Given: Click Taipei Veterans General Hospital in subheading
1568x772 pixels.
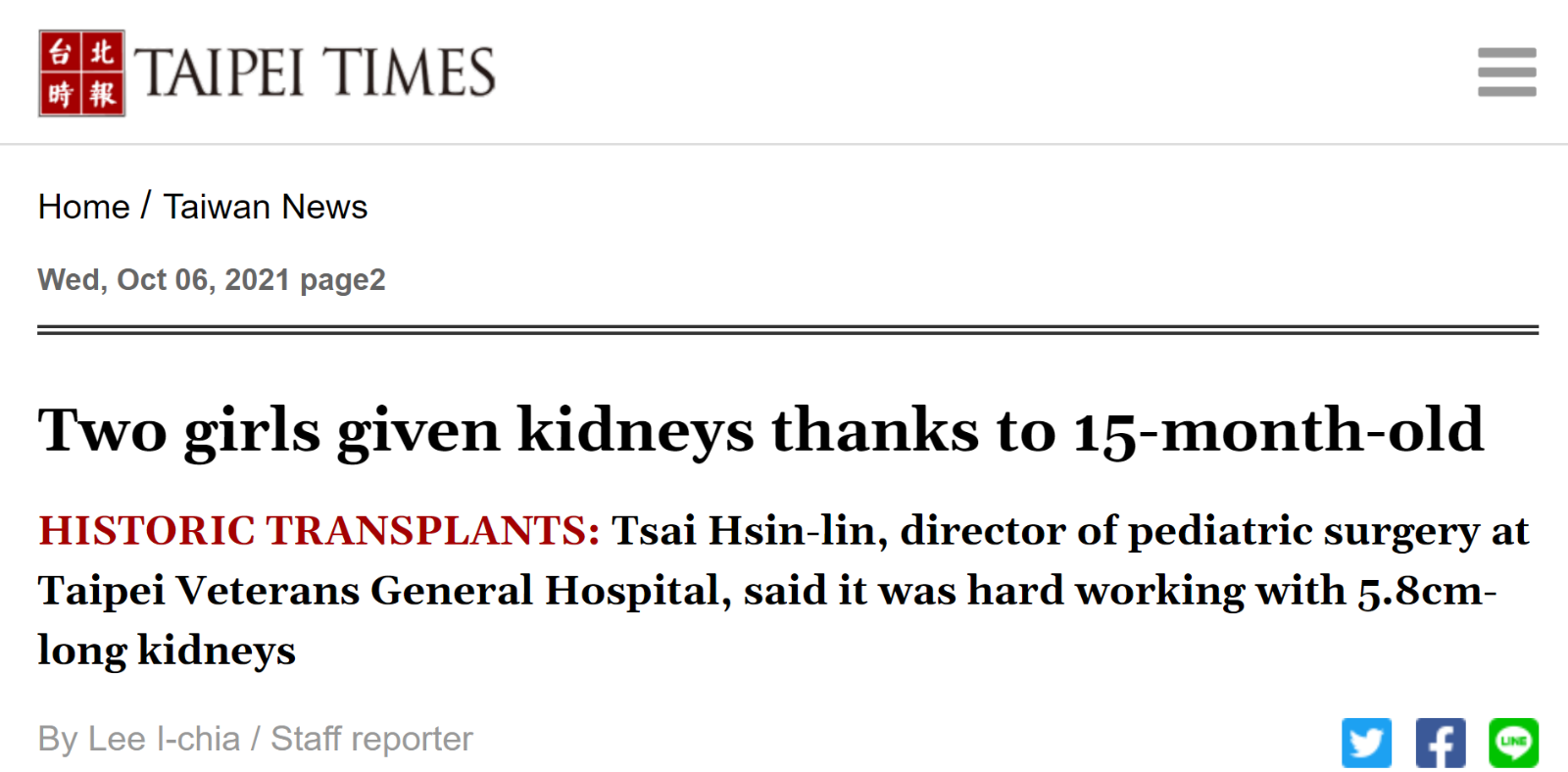Looking at the screenshot, I should [x=384, y=591].
